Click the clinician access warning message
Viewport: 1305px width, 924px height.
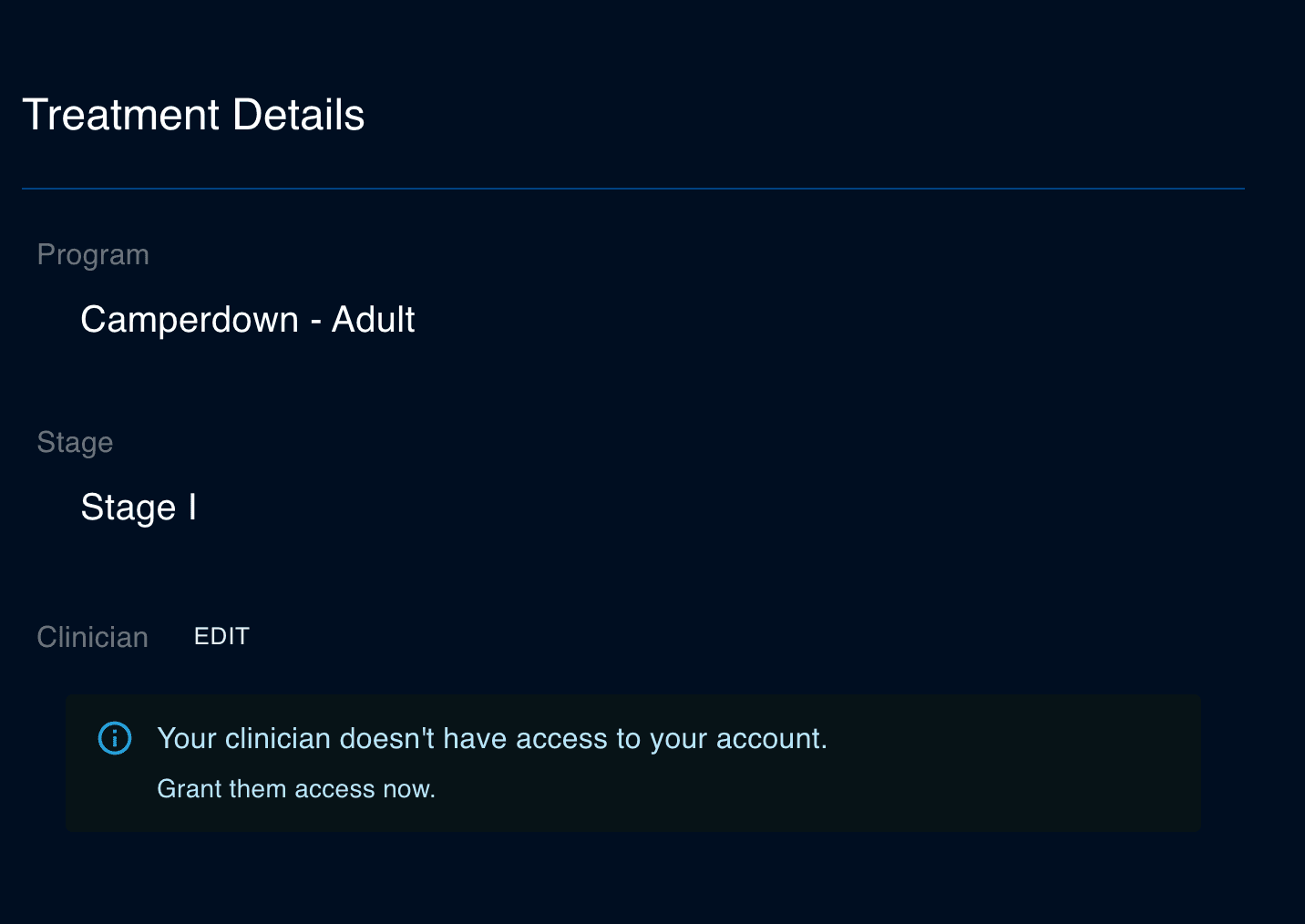[x=492, y=738]
